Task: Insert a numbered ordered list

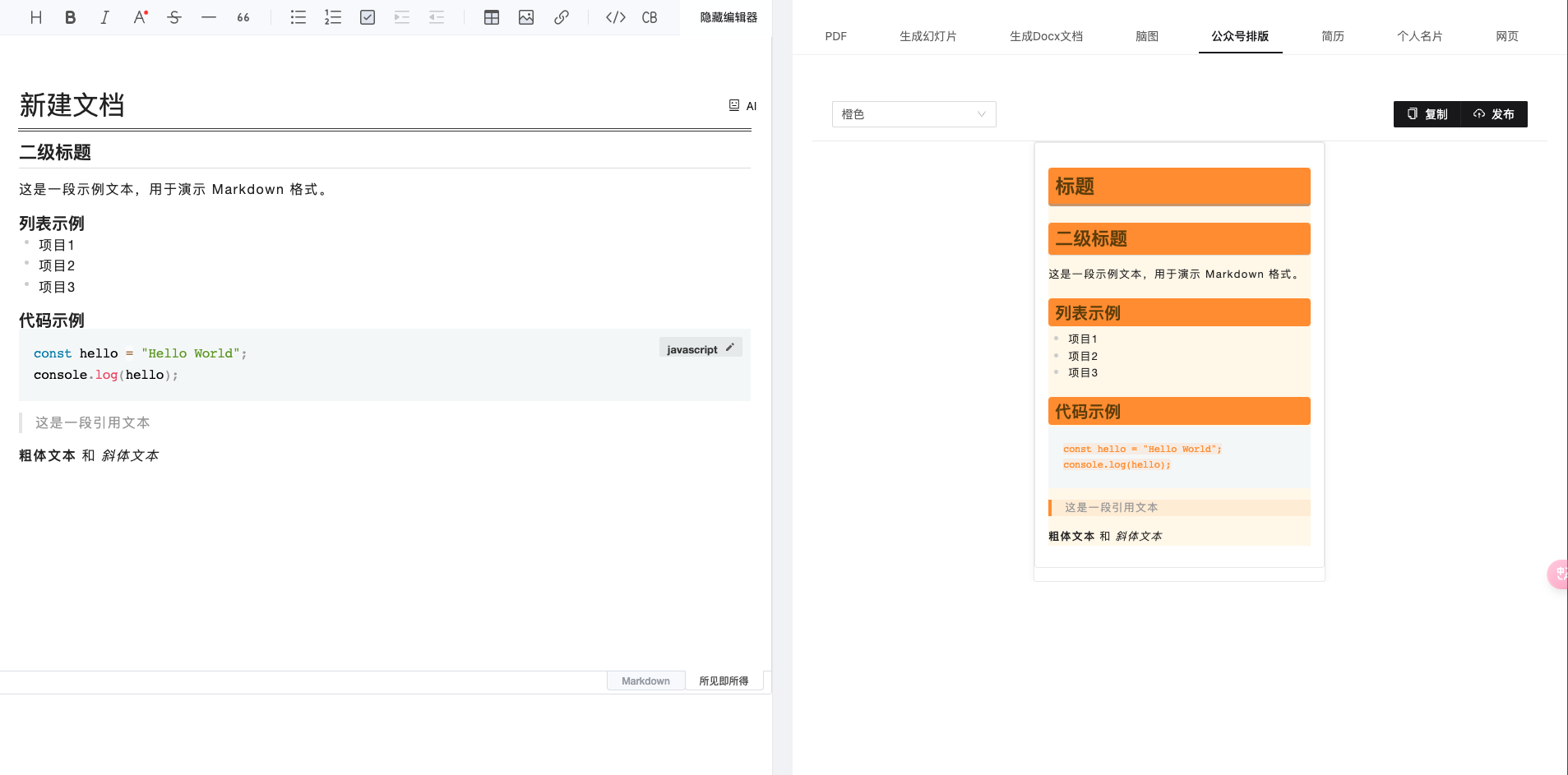Action: click(333, 17)
